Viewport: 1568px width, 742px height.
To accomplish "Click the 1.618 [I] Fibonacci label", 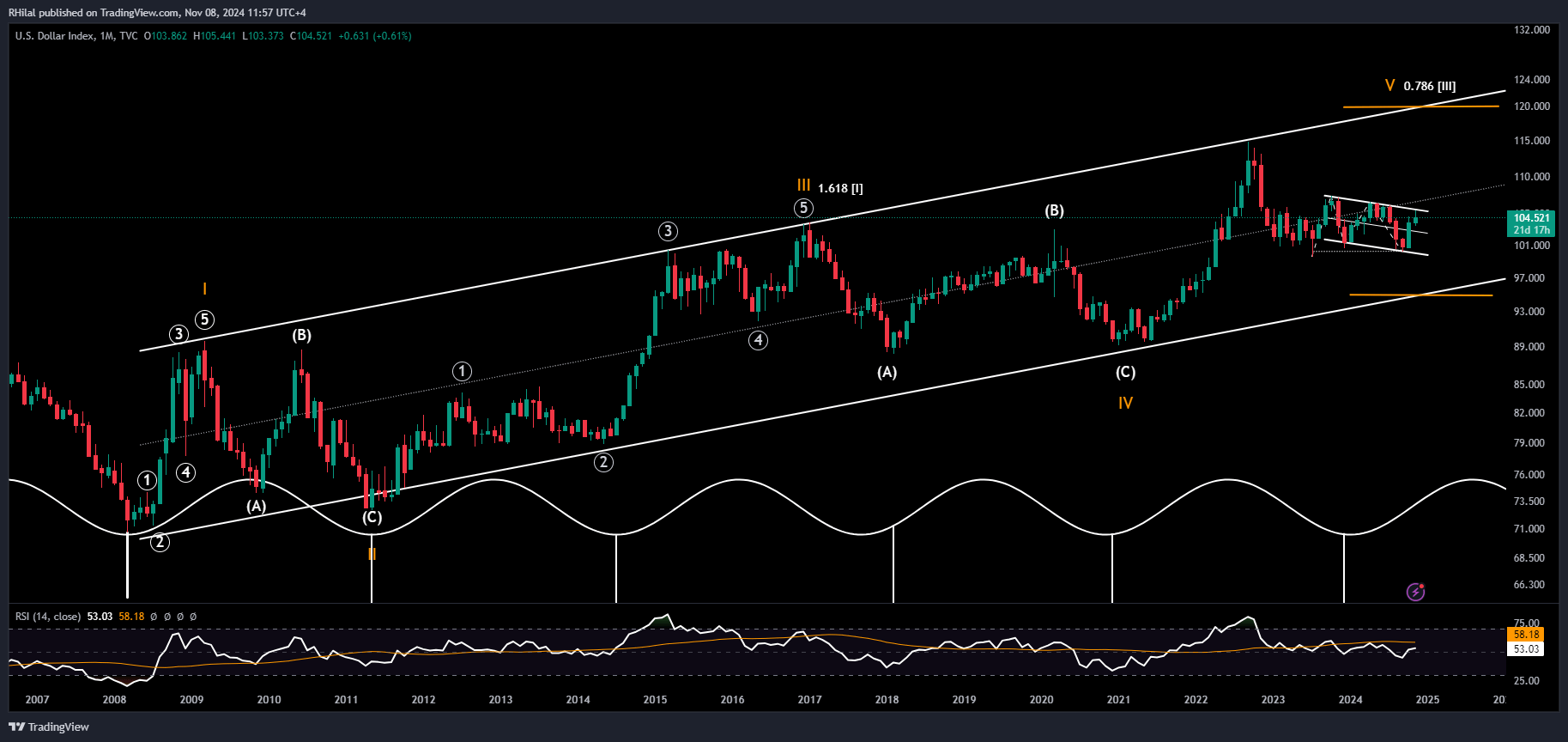I will 840,188.
